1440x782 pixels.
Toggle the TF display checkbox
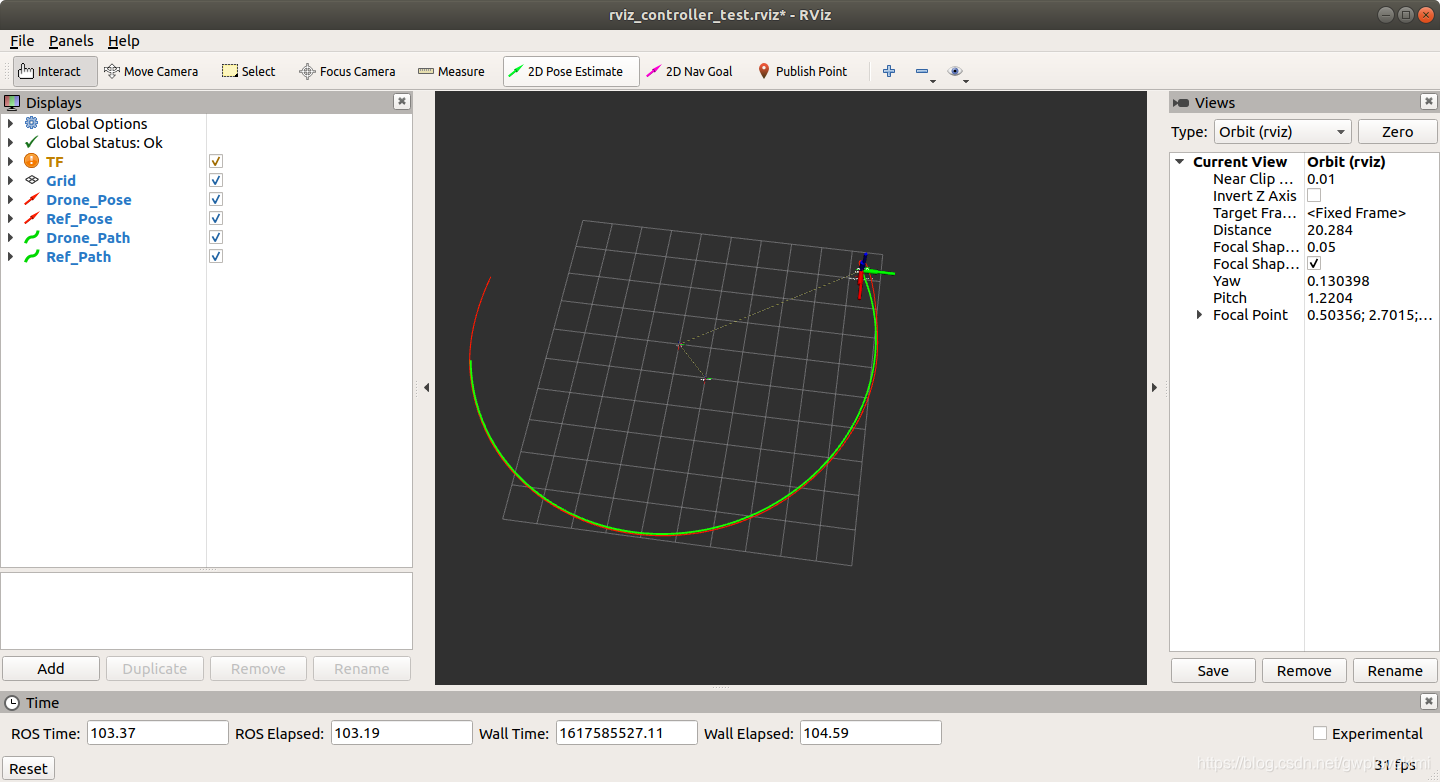(216, 161)
